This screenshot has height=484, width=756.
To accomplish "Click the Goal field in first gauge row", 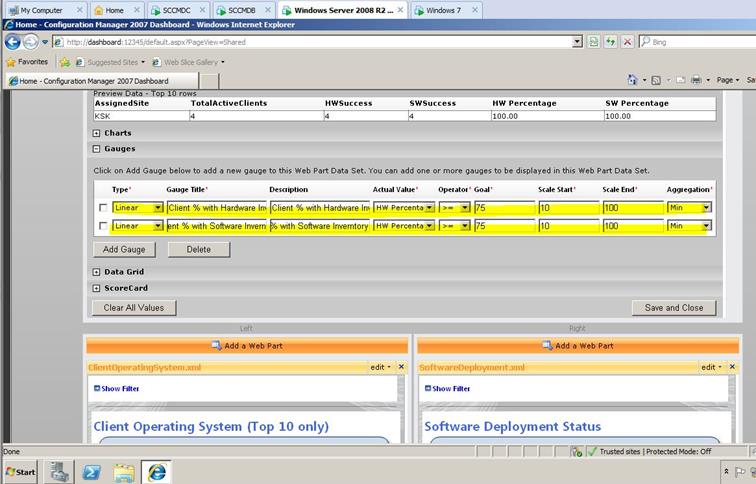I will pos(503,208).
